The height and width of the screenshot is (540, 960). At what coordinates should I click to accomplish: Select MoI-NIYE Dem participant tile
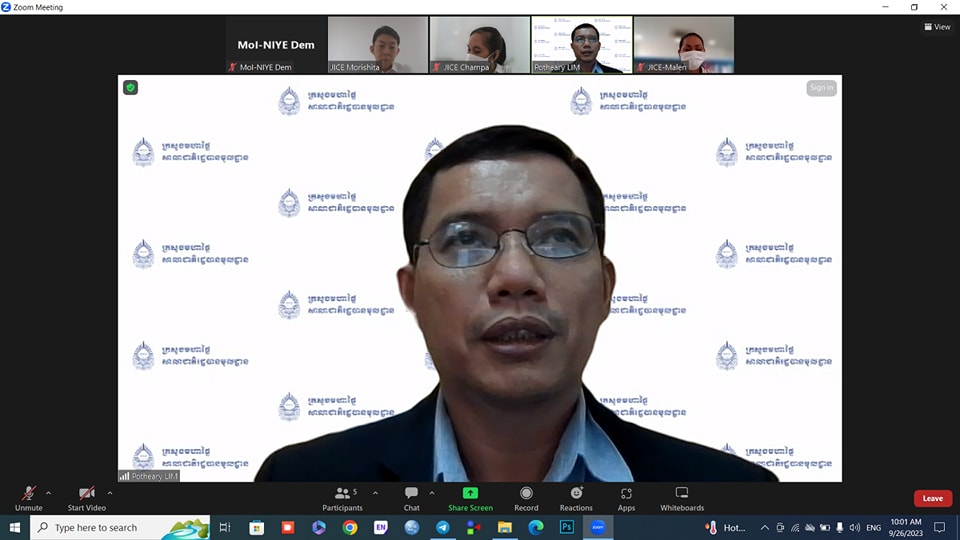click(x=276, y=45)
